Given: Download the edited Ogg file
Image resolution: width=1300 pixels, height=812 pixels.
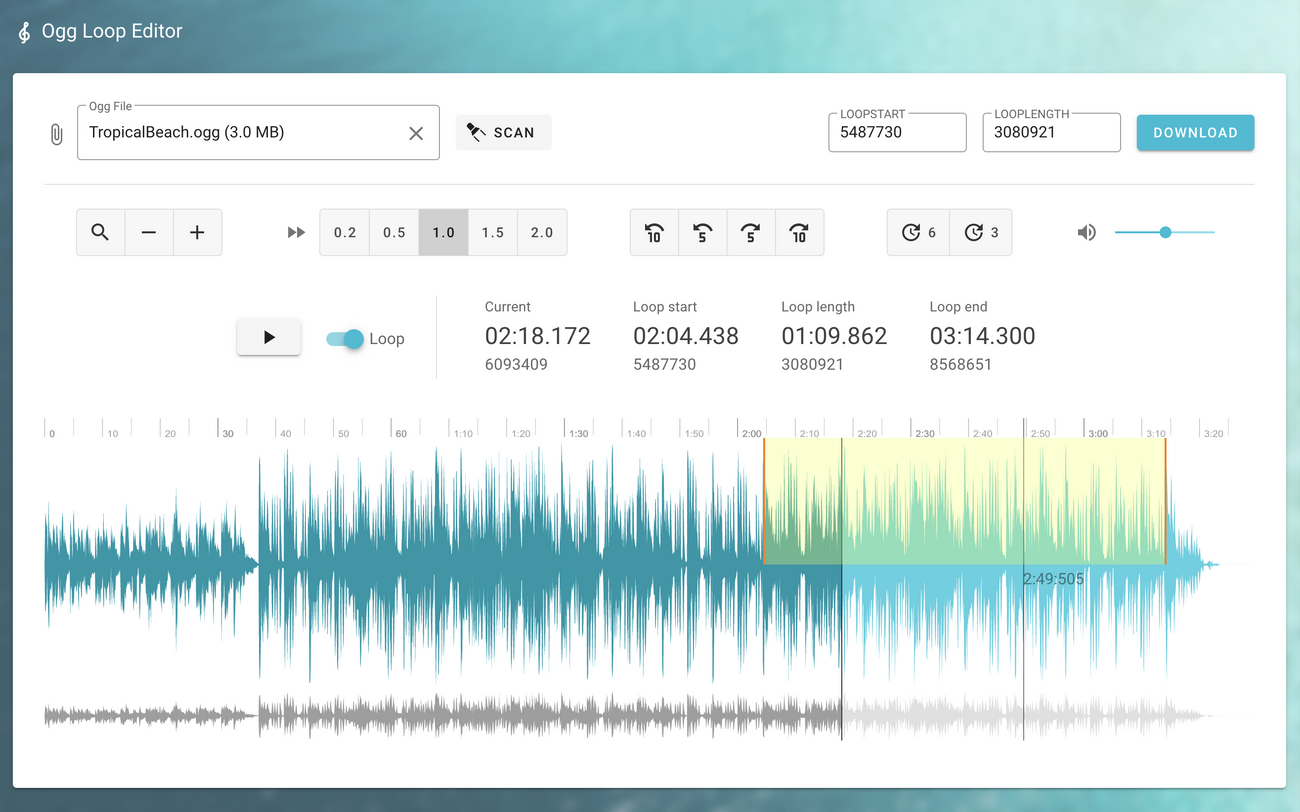Looking at the screenshot, I should (1195, 132).
